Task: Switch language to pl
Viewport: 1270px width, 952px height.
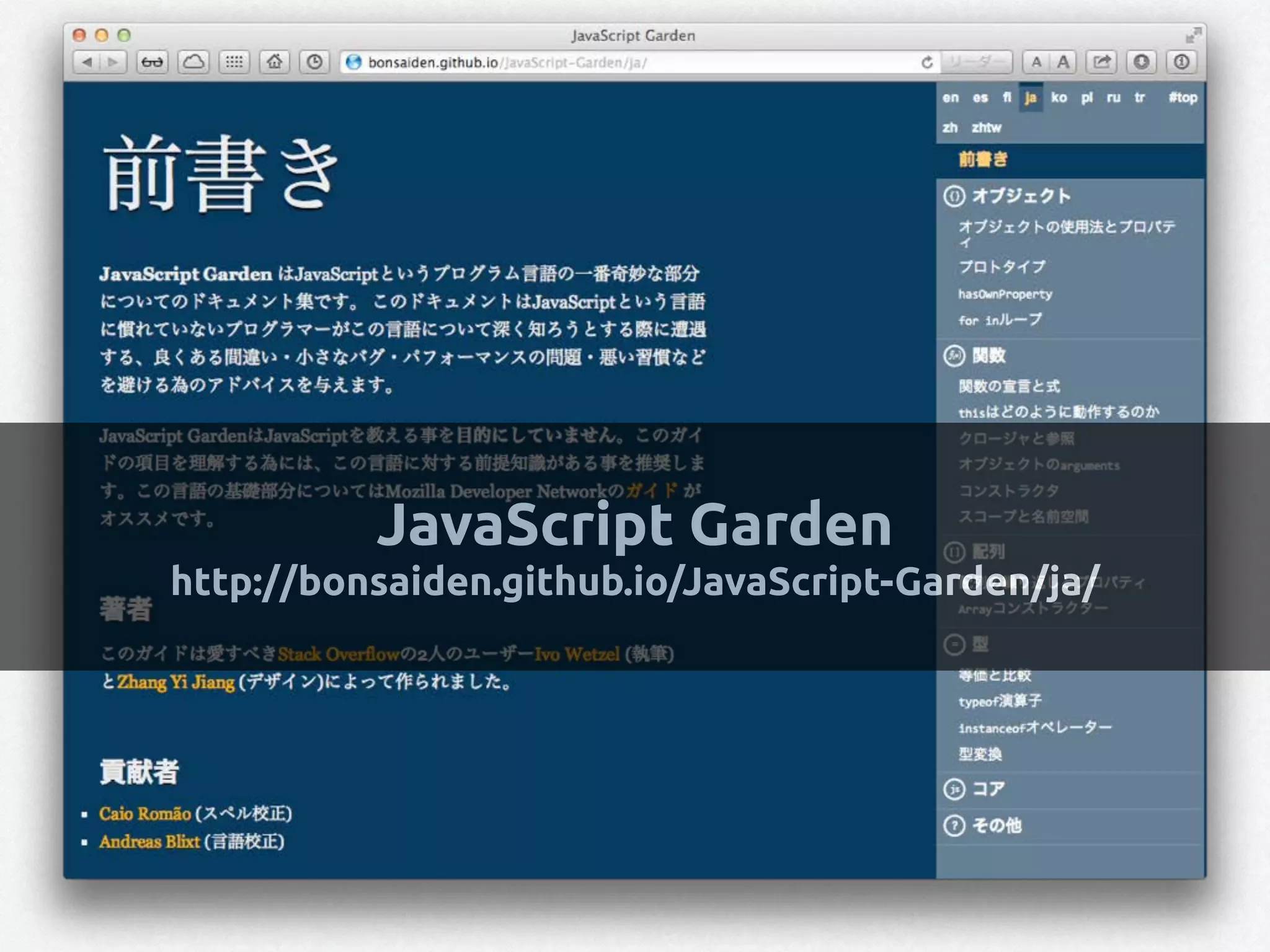Action: 1086,97
